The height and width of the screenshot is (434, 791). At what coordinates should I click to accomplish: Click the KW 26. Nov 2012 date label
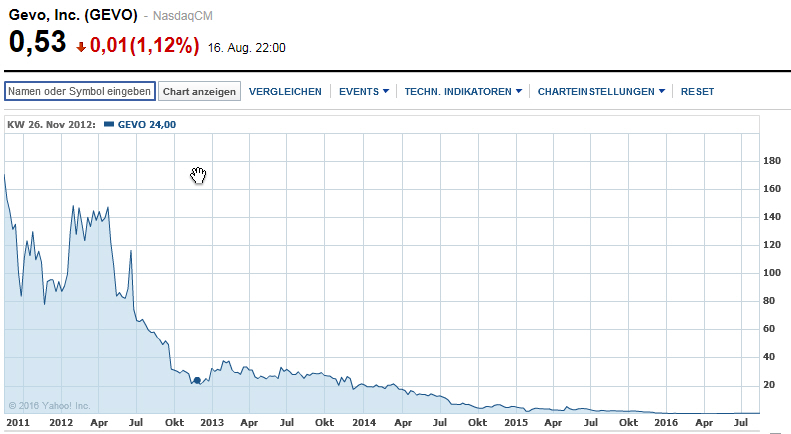[51, 125]
